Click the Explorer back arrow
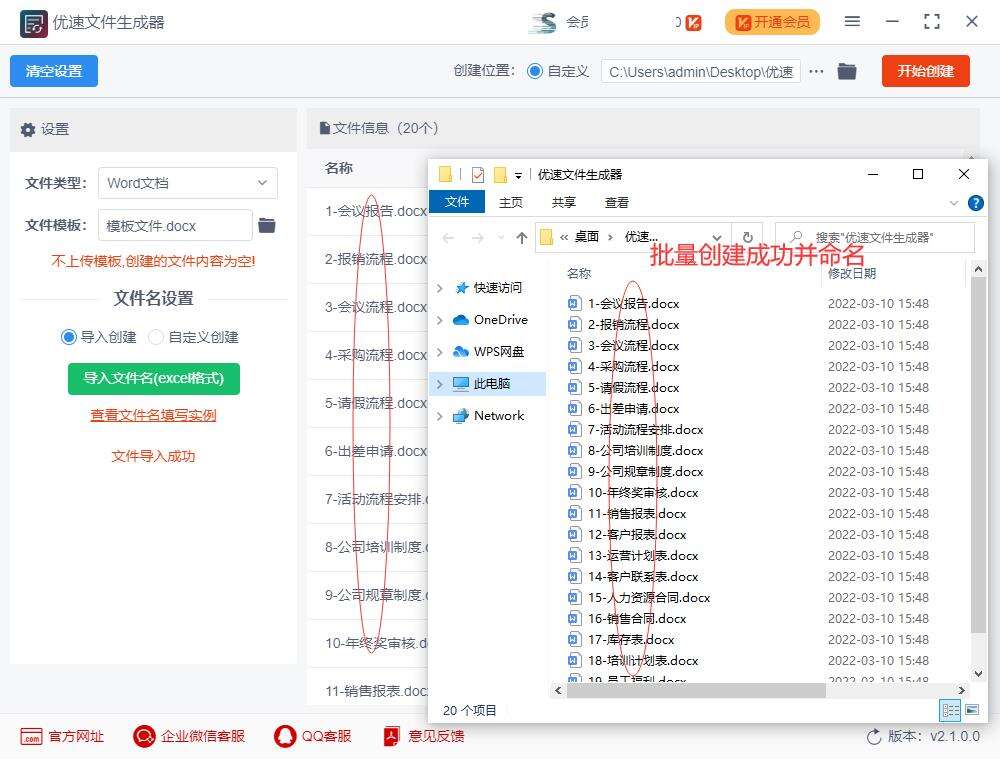This screenshot has width=1000, height=760. coord(448,238)
